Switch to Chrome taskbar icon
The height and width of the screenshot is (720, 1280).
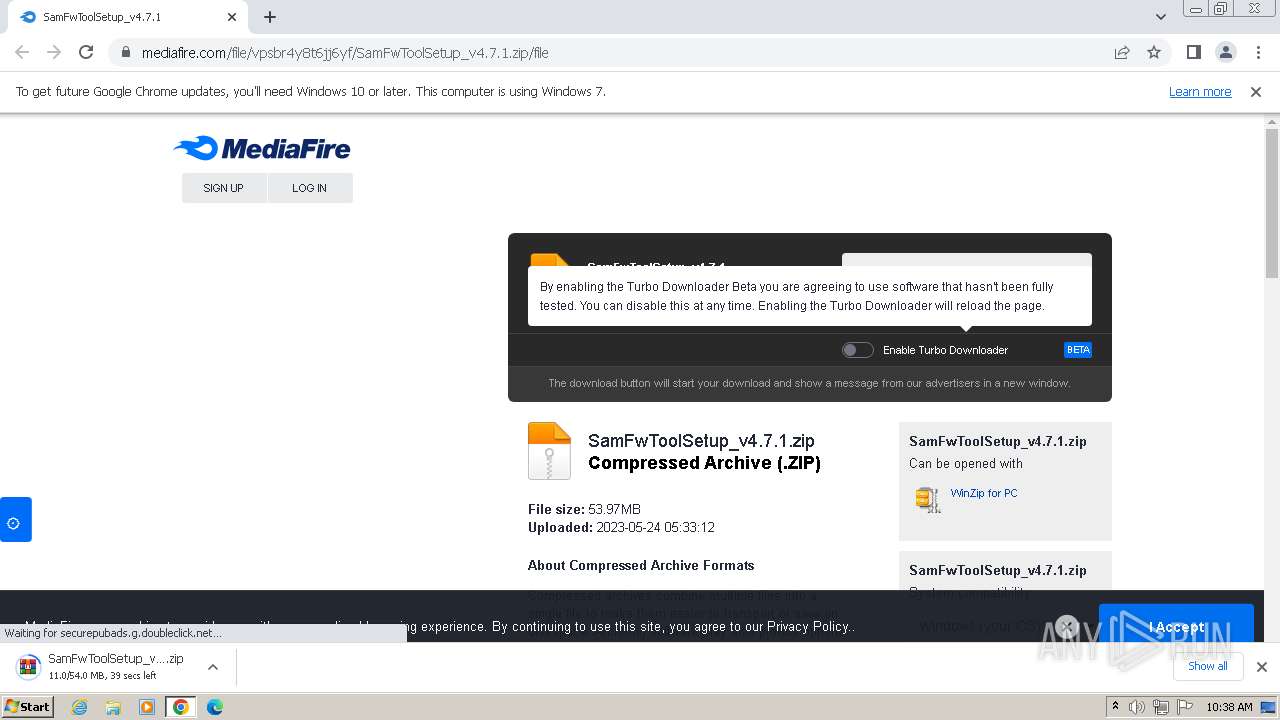[x=181, y=707]
